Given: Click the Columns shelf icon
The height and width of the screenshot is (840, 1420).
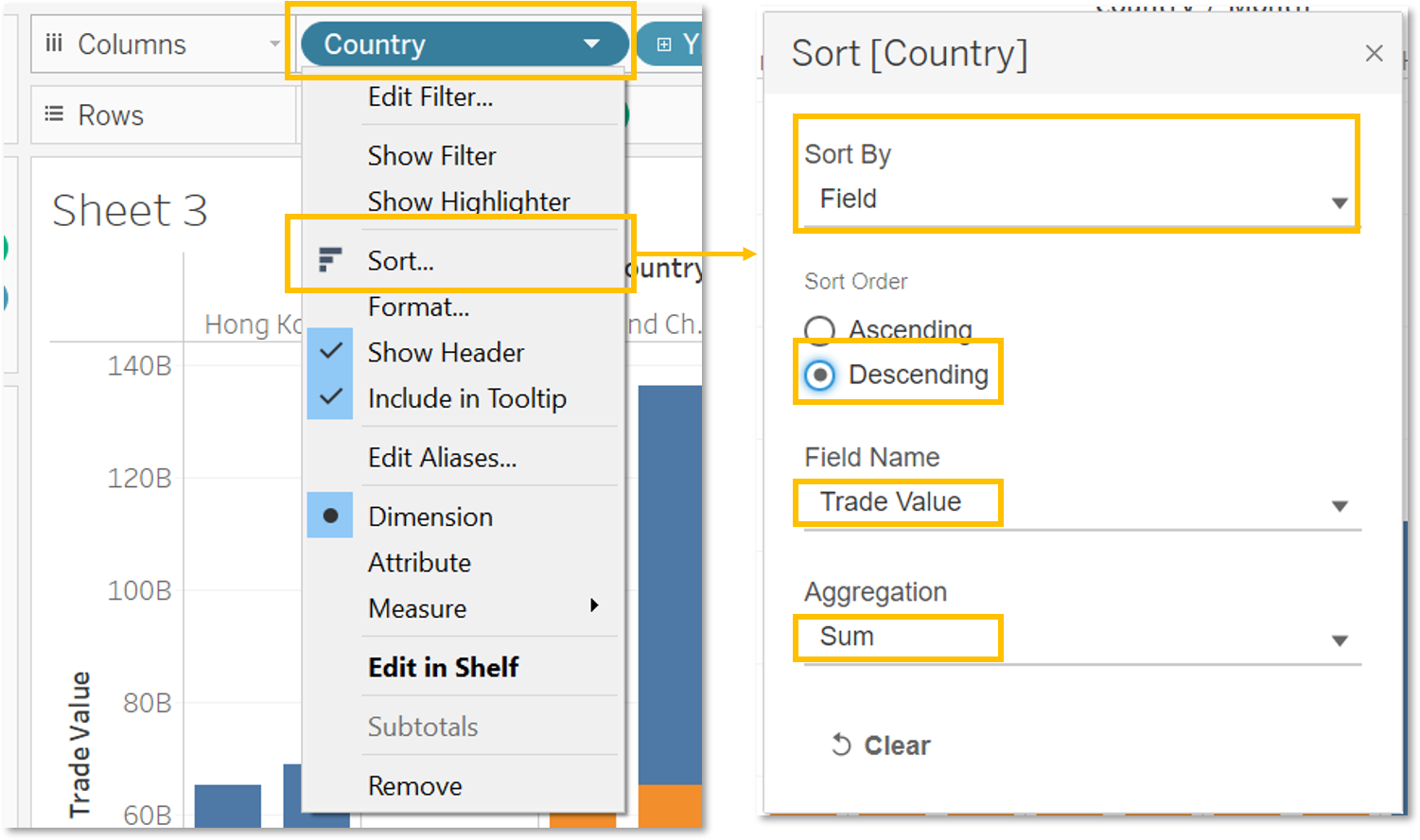Looking at the screenshot, I should 54,44.
